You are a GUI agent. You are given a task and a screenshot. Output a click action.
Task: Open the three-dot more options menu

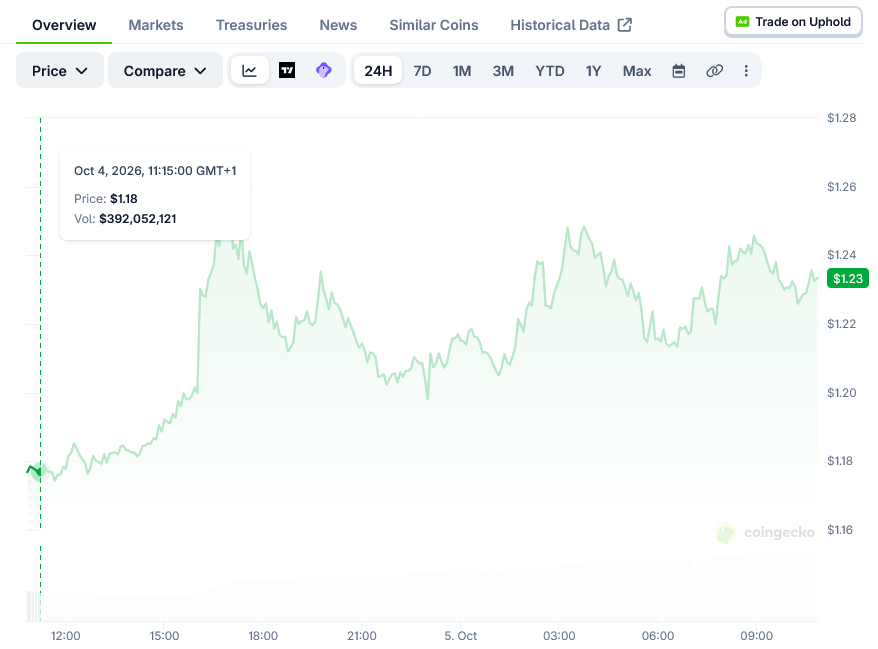[746, 71]
